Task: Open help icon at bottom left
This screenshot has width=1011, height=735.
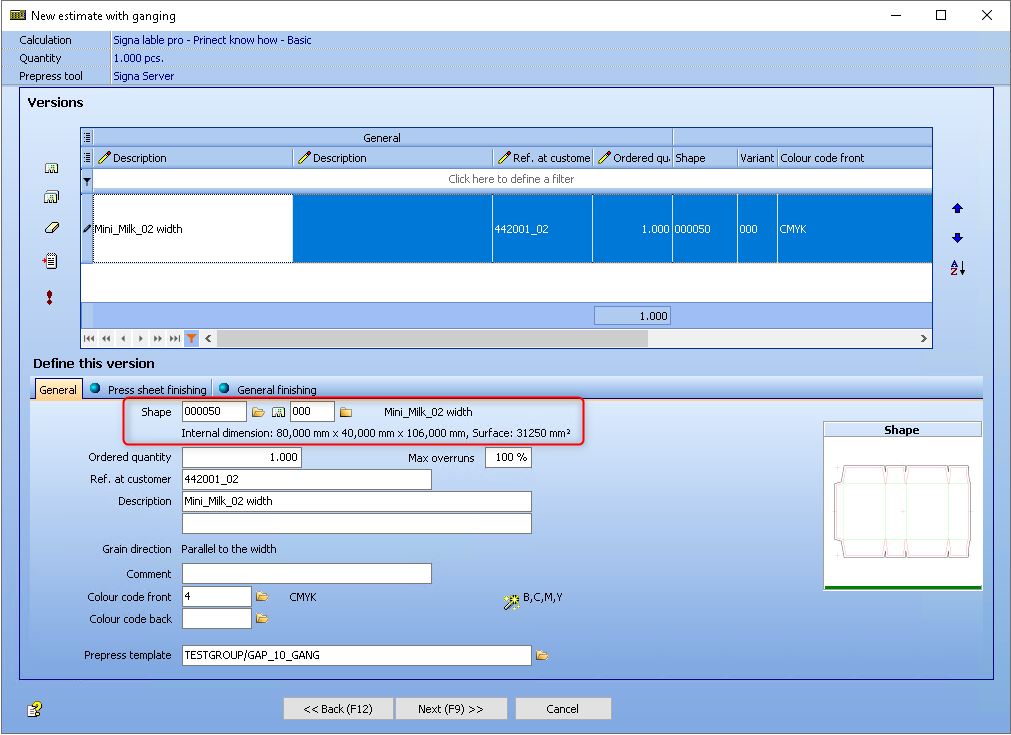Action: click(34, 710)
